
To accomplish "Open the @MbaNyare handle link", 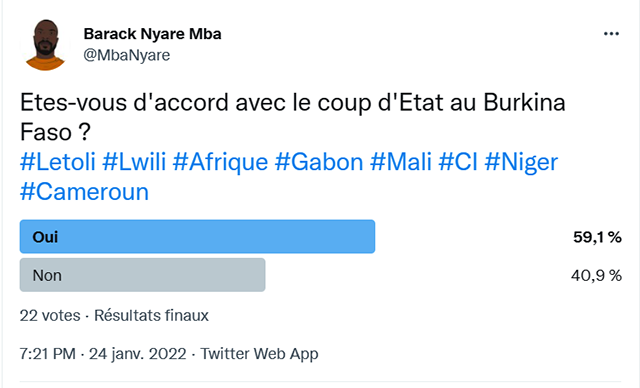I will pos(127,55).
